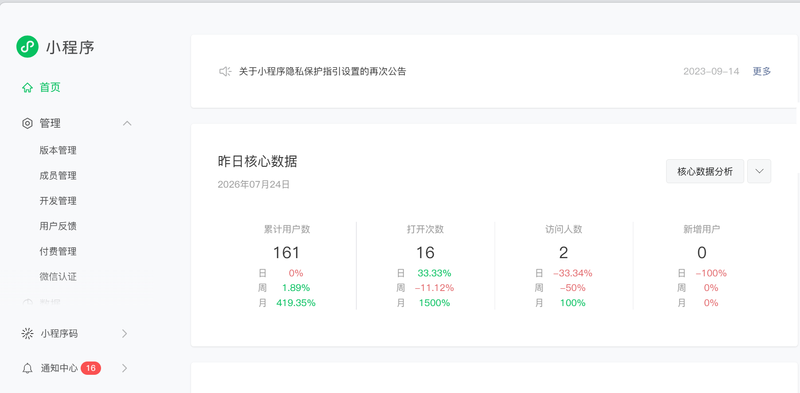
Task: Open the 关于小程序隐私保护指引设置的再次公告 announcement
Action: 322,71
